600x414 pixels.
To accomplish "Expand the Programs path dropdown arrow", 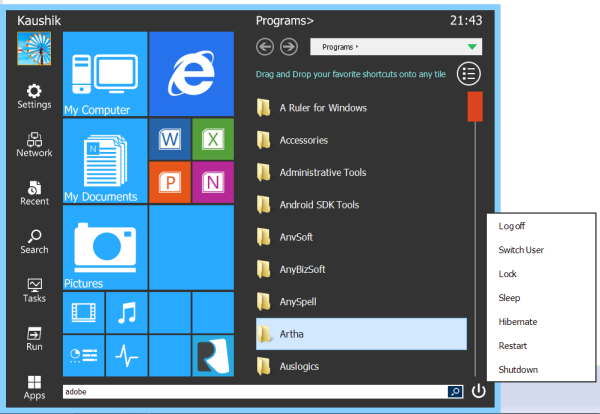I will coord(472,47).
